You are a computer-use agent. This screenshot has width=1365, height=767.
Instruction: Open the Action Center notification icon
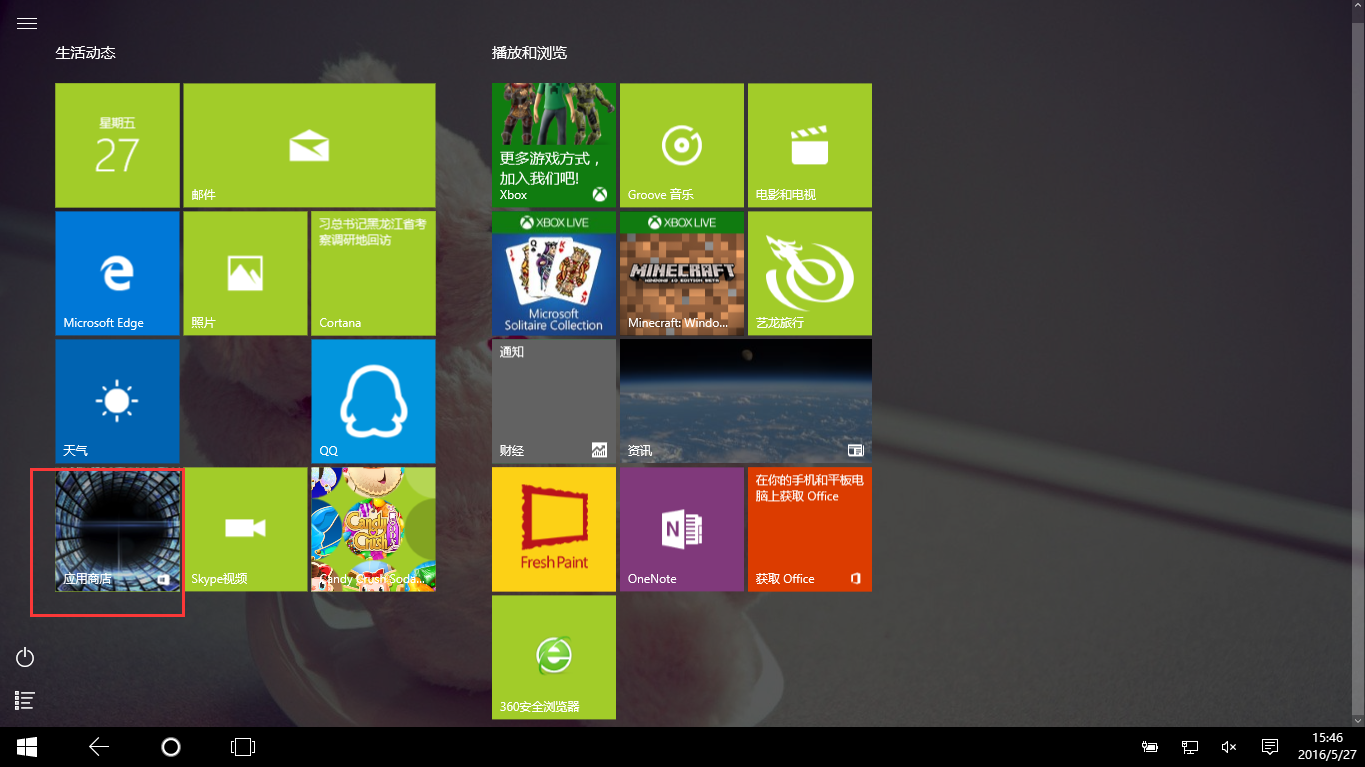[x=1270, y=747]
